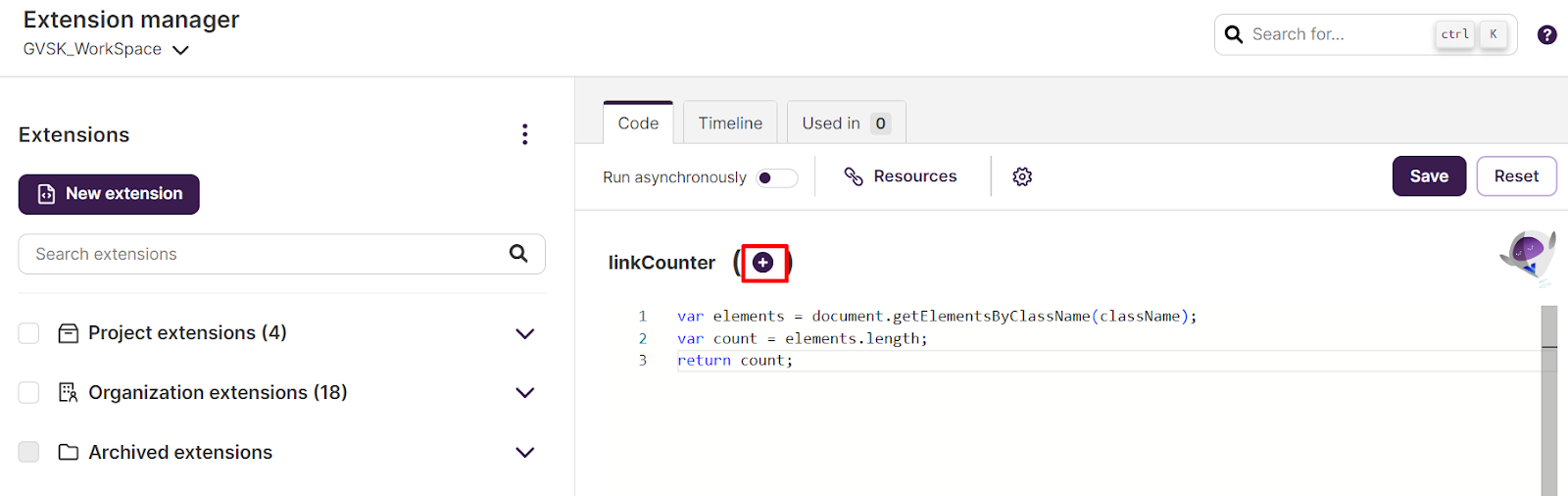Click the help question mark icon
This screenshot has width=1568, height=496.
point(1546,34)
